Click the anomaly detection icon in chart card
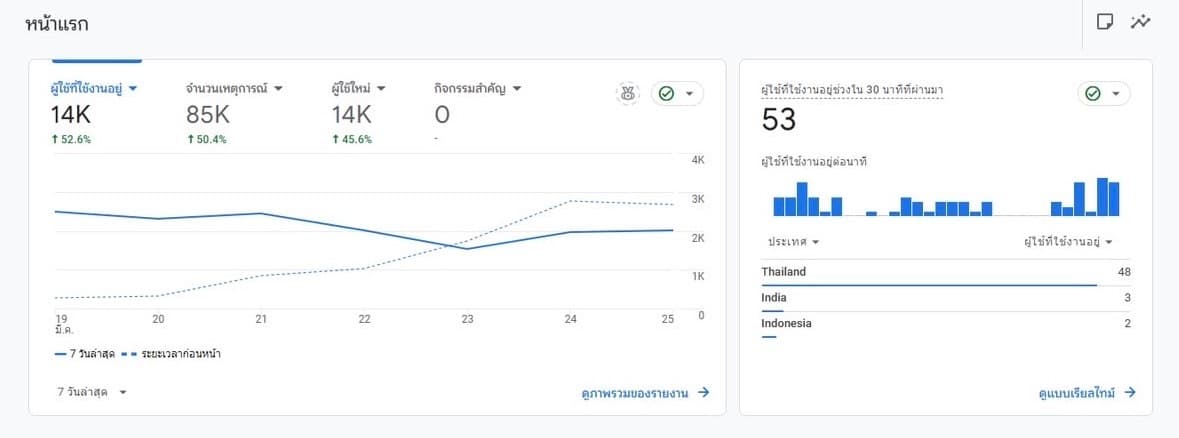Viewport: 1179px width, 438px height. [x=627, y=93]
